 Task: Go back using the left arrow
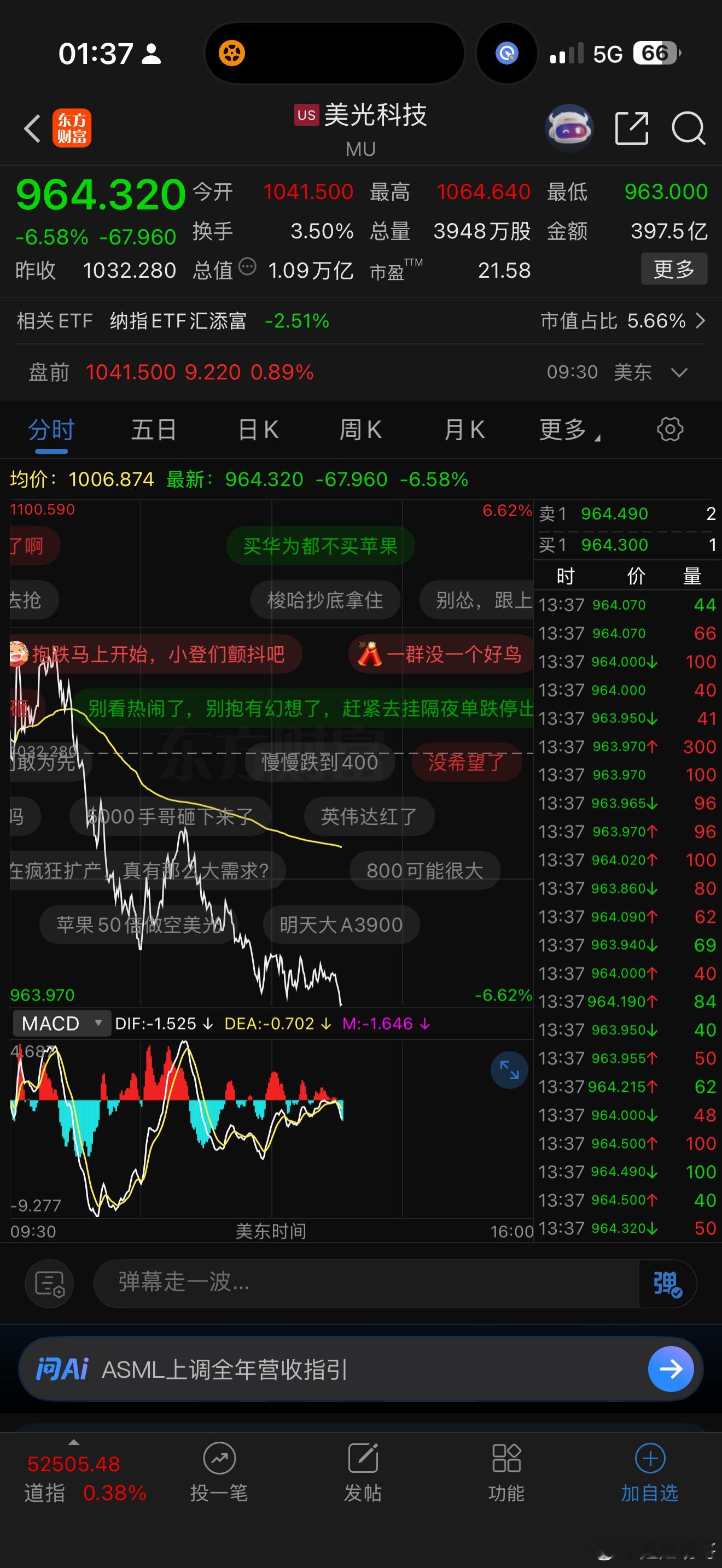(x=32, y=128)
